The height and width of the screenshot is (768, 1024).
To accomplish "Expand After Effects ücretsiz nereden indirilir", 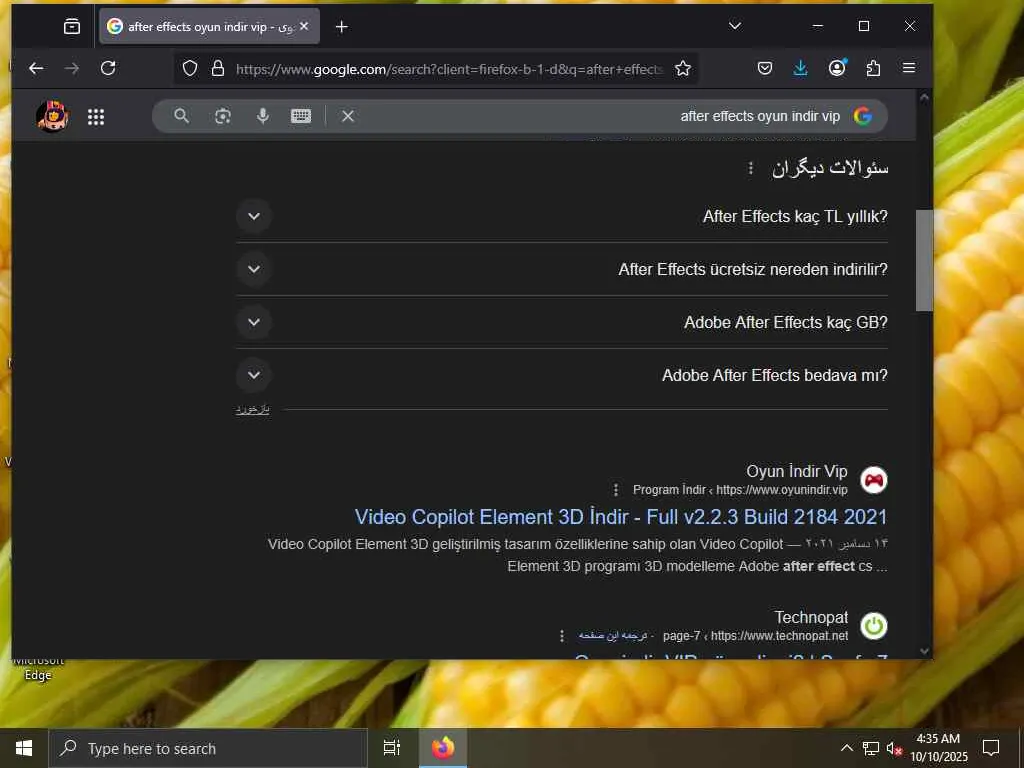I will click(x=562, y=269).
